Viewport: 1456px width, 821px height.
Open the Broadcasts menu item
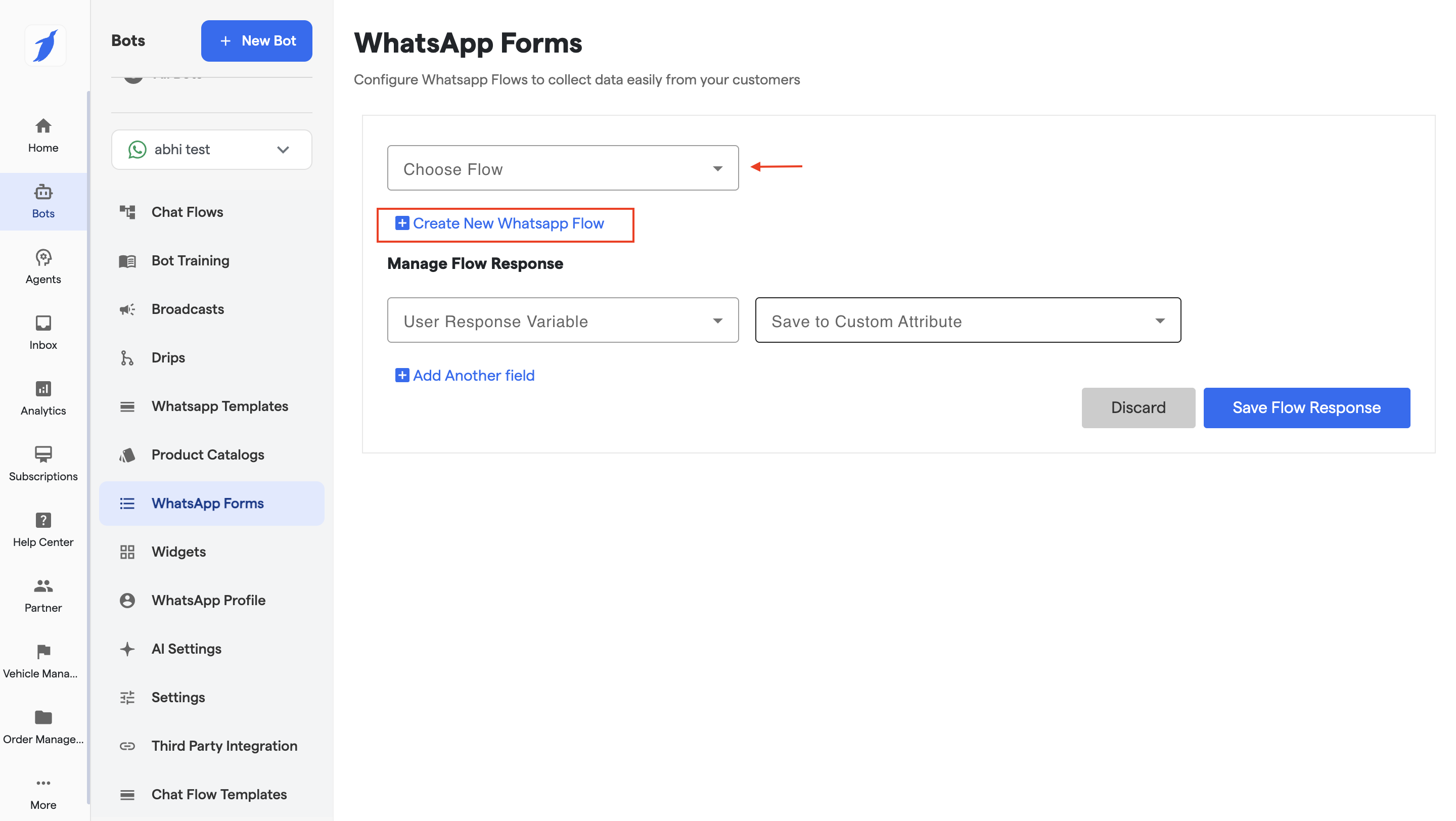[x=187, y=309]
